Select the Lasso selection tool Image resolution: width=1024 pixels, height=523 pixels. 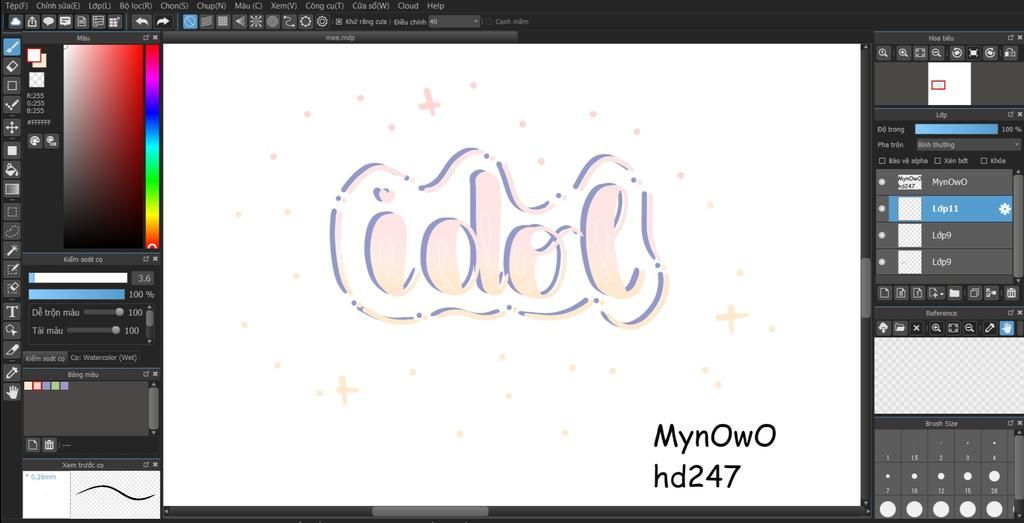[x=12, y=230]
